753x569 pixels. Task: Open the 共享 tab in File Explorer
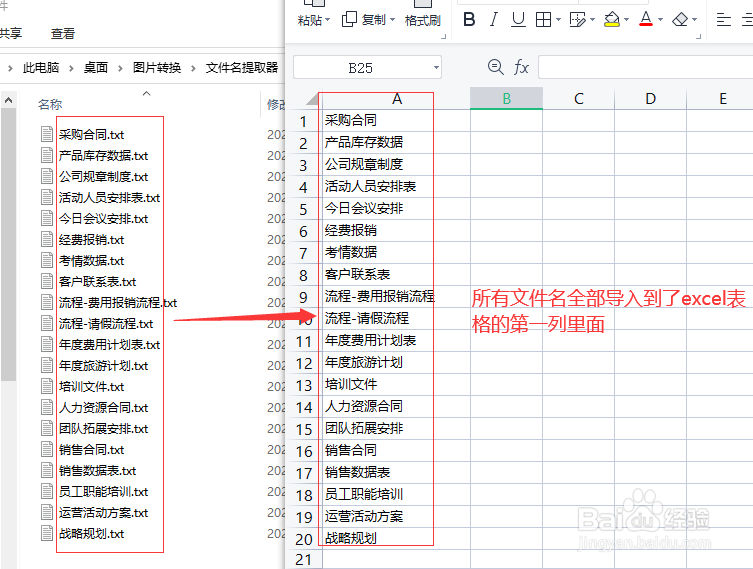[11, 34]
